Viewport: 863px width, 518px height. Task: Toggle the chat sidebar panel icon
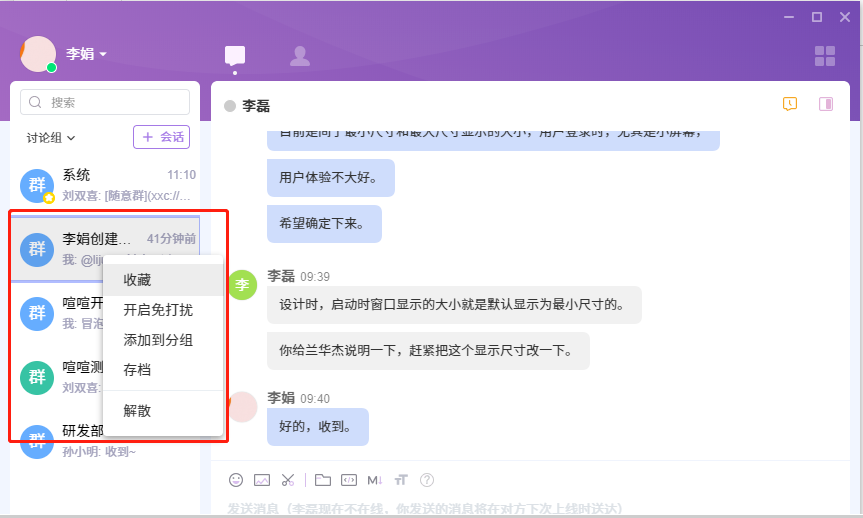(826, 104)
